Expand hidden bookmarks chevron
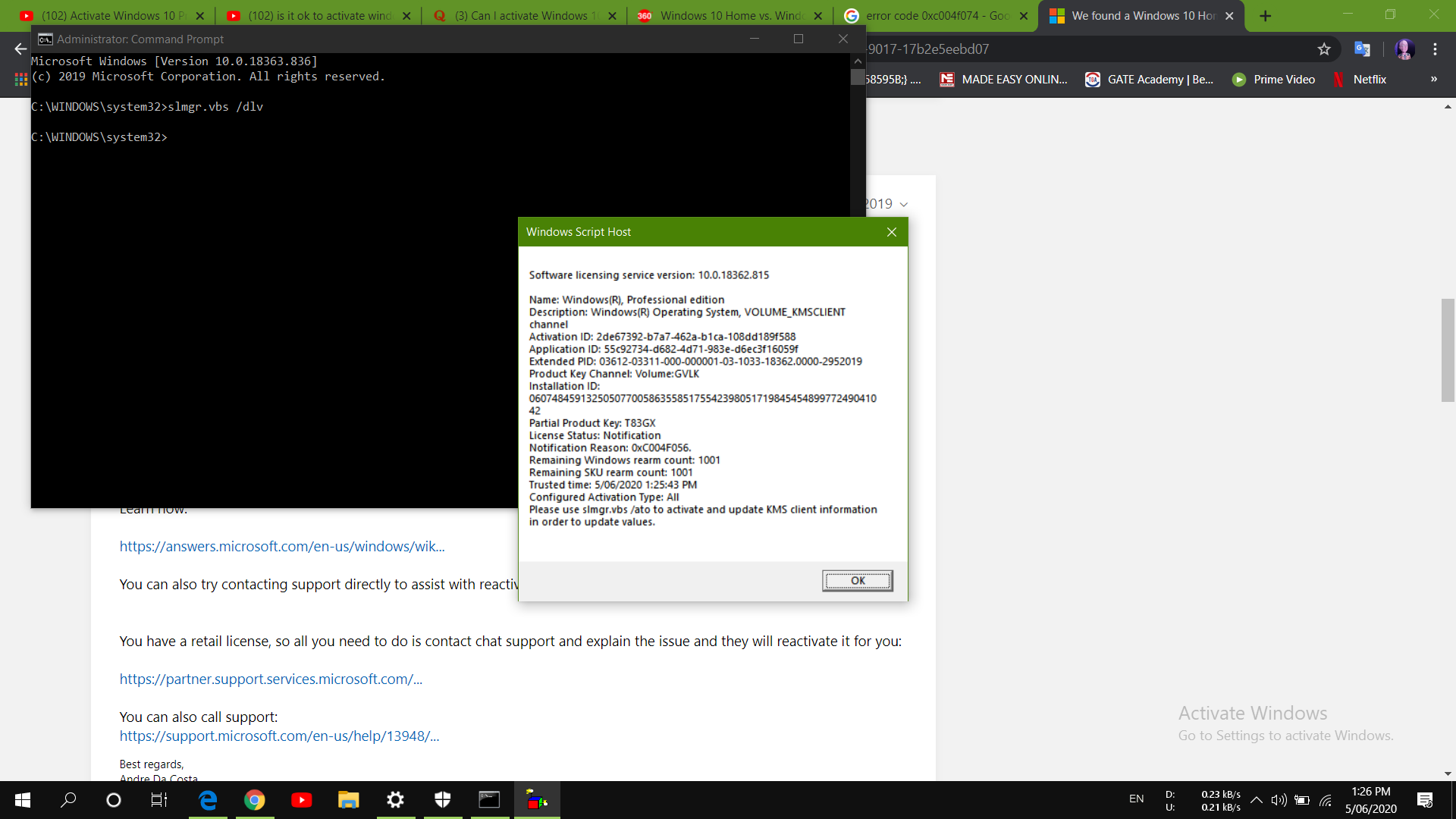1456x819 pixels. [x=1433, y=80]
